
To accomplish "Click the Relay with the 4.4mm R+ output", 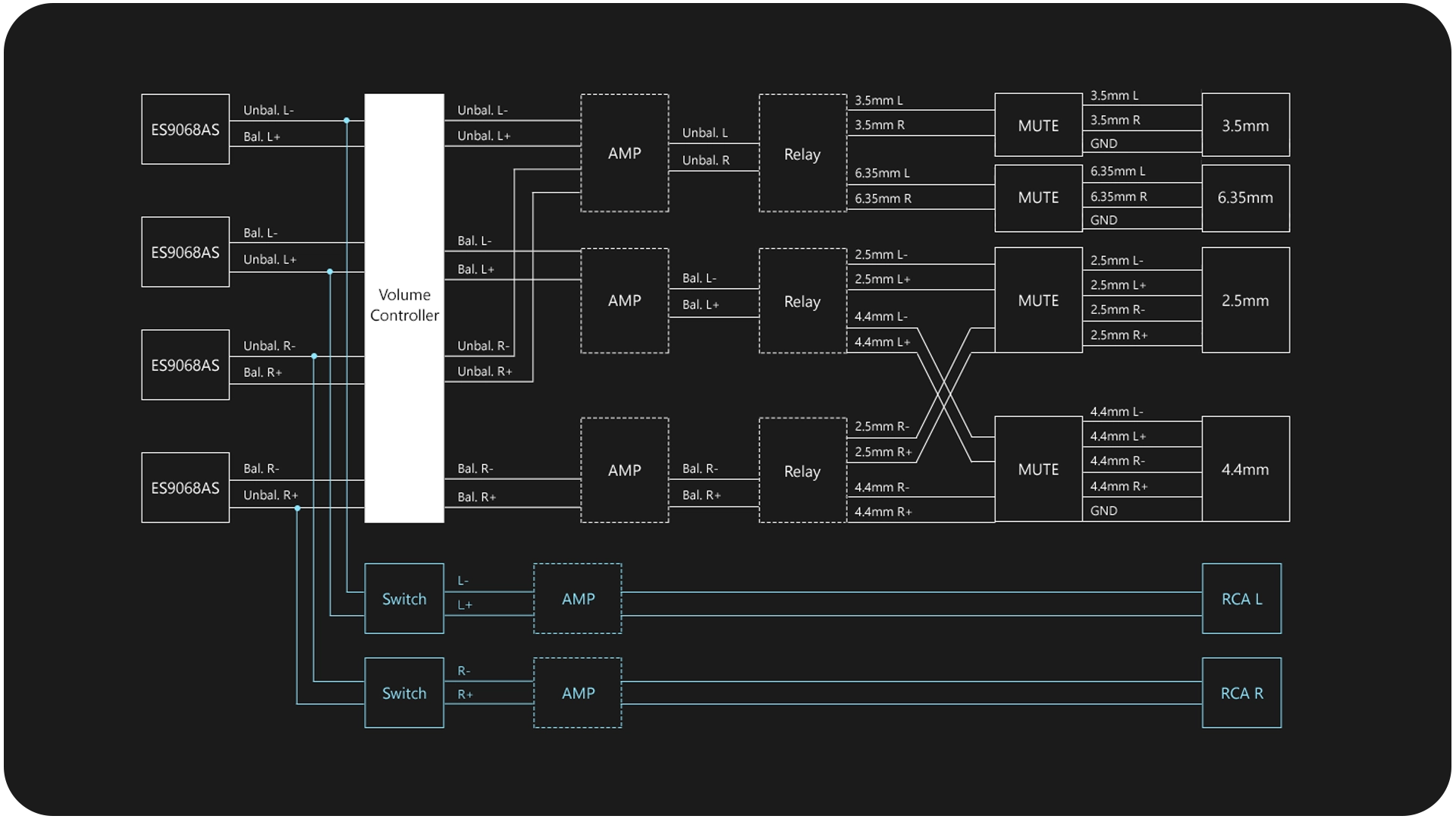I will pos(802,471).
